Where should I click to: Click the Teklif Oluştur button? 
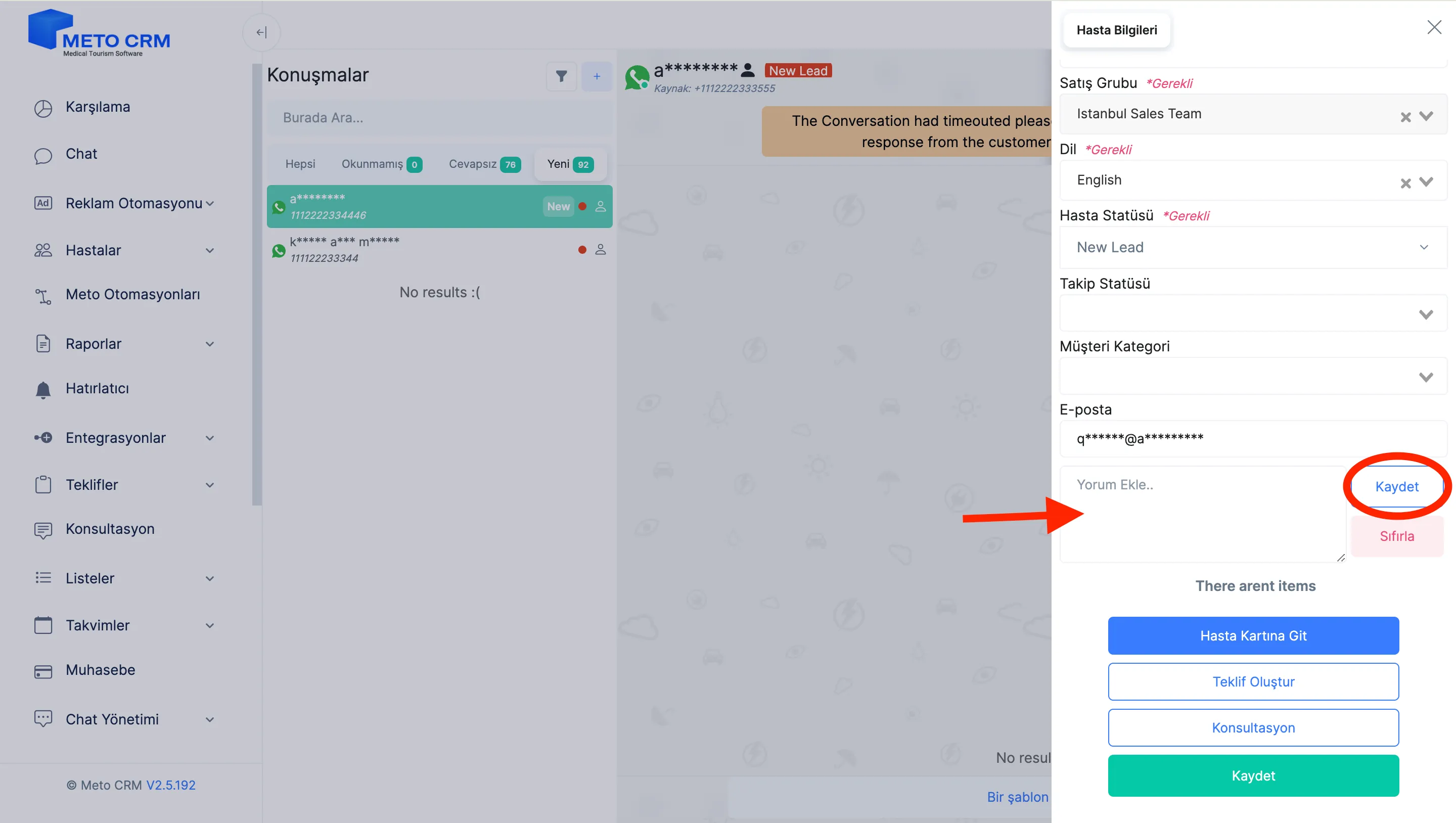[1253, 681]
